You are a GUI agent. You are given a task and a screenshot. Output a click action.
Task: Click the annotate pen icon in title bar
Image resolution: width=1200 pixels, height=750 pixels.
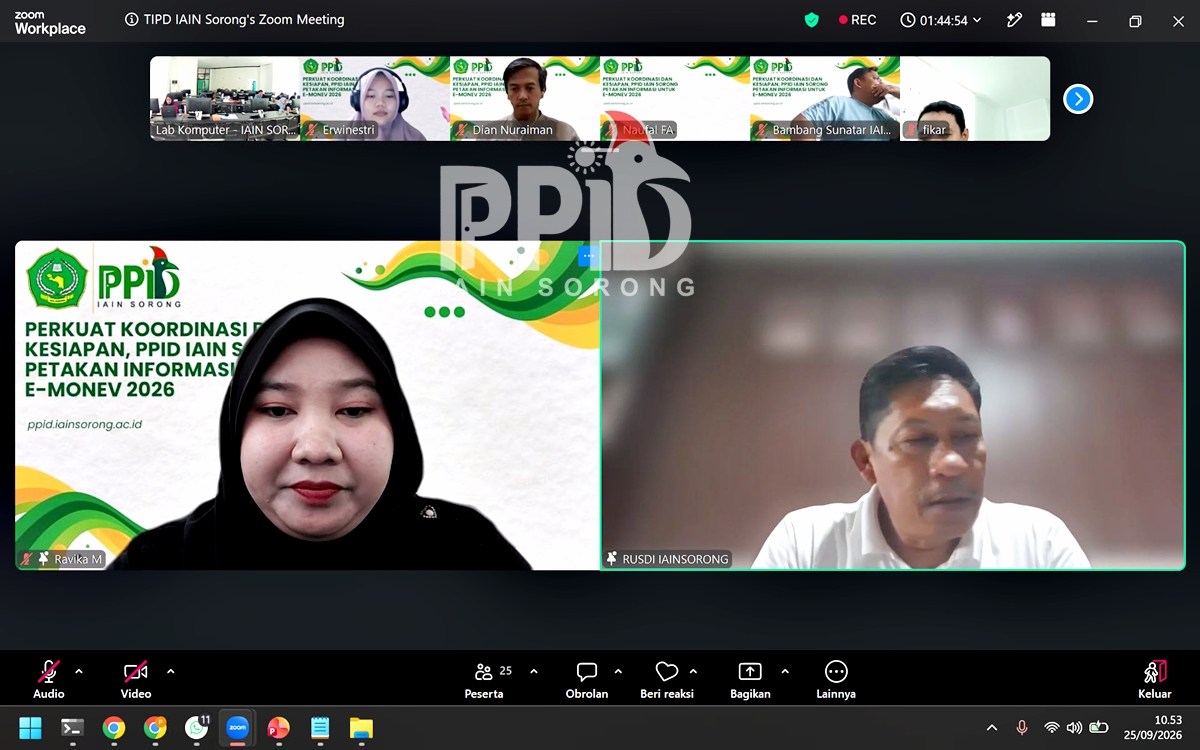tap(1014, 20)
